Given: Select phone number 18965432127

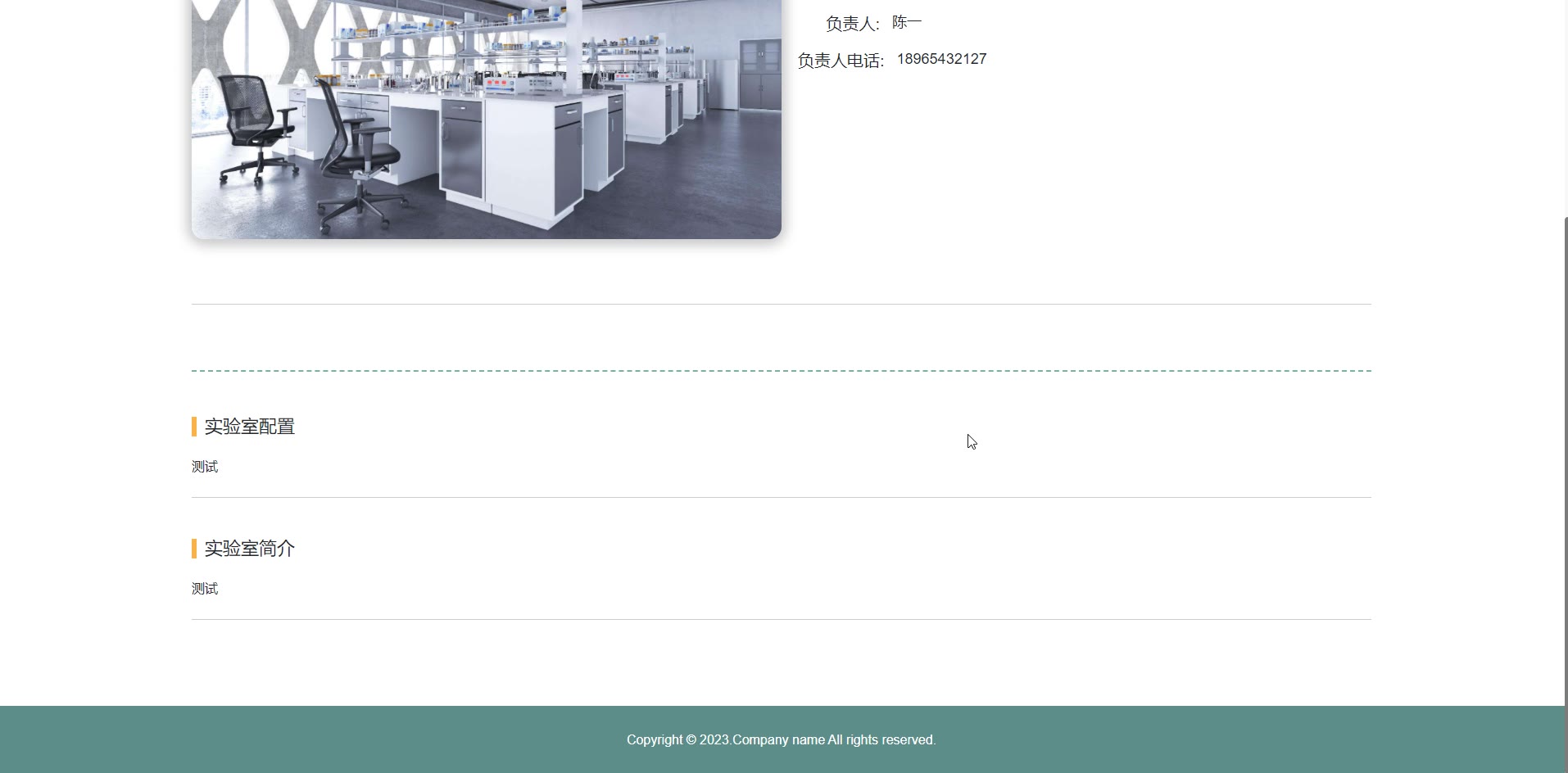Looking at the screenshot, I should [x=941, y=59].
